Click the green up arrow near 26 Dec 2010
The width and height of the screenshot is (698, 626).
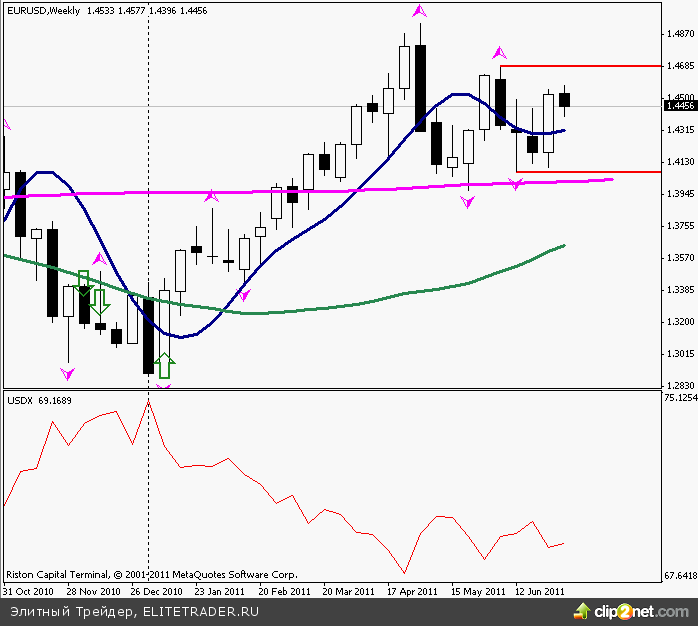tap(164, 366)
